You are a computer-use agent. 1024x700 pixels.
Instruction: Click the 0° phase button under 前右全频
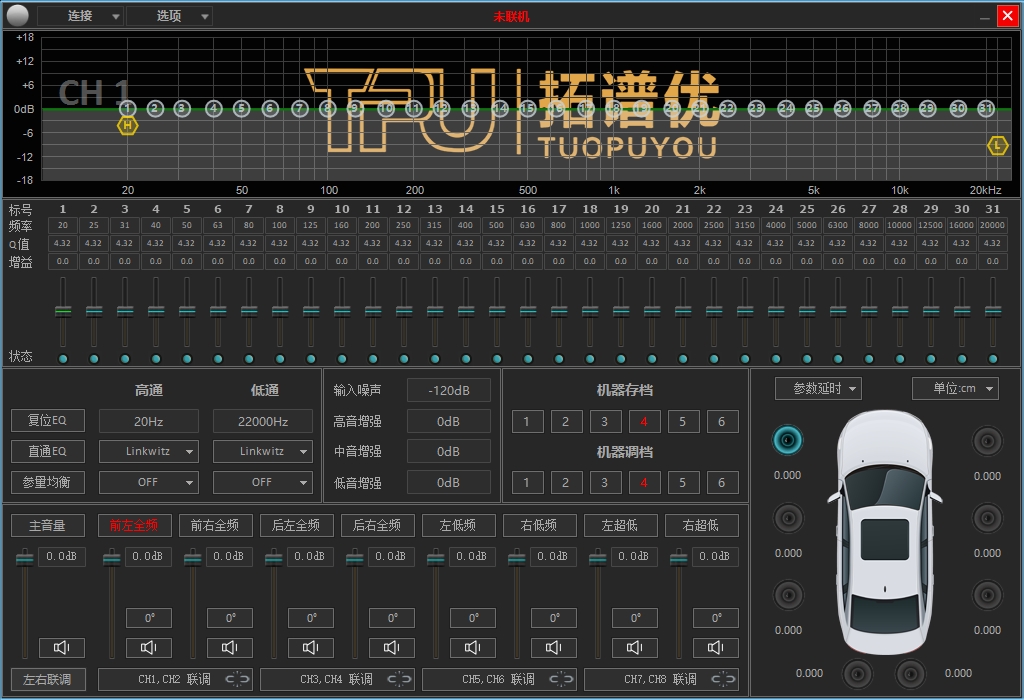pos(230,618)
